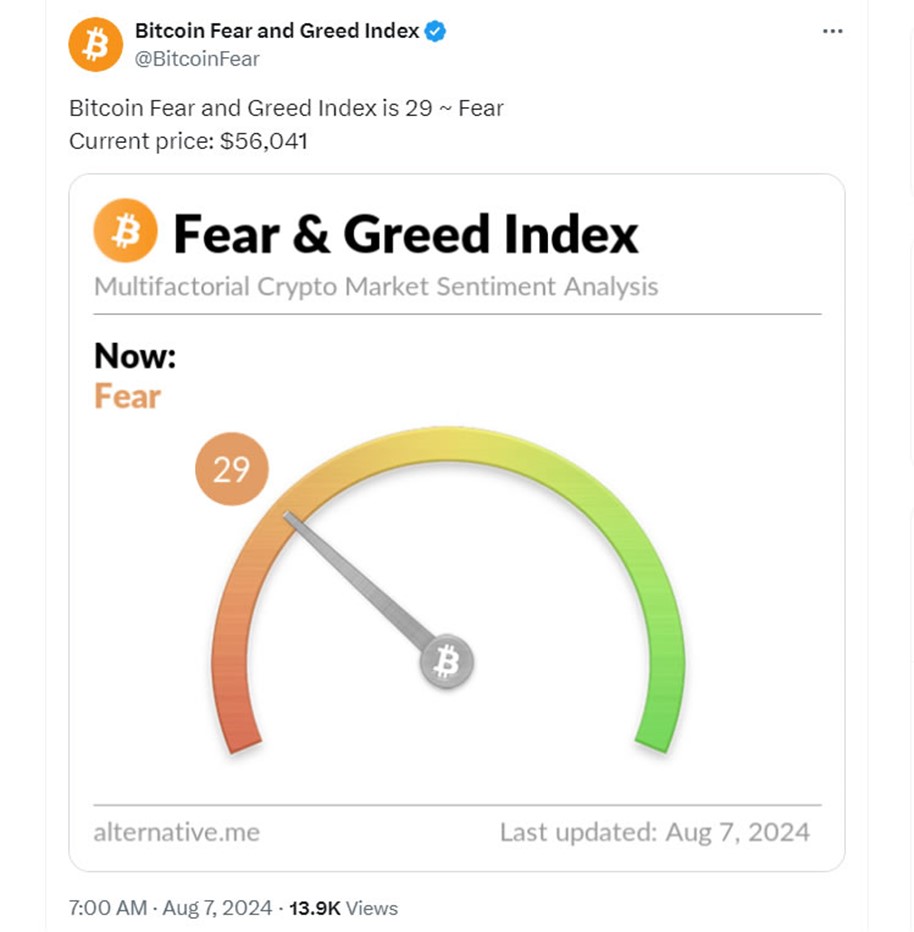
Task: Open the Bitcoin Fear and Greed Index profile name
Action: (x=277, y=31)
